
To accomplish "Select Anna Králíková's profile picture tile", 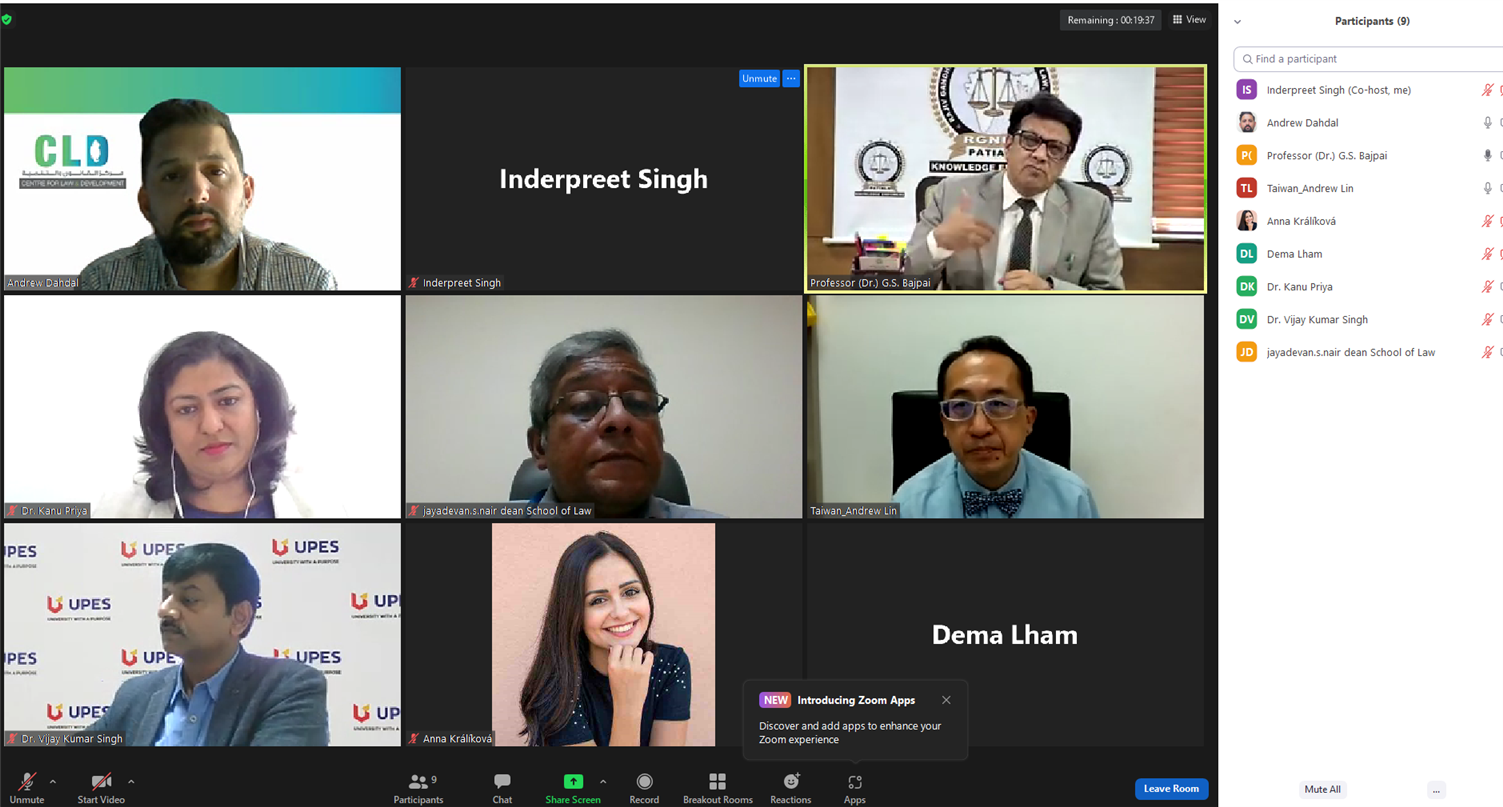I will [x=603, y=634].
